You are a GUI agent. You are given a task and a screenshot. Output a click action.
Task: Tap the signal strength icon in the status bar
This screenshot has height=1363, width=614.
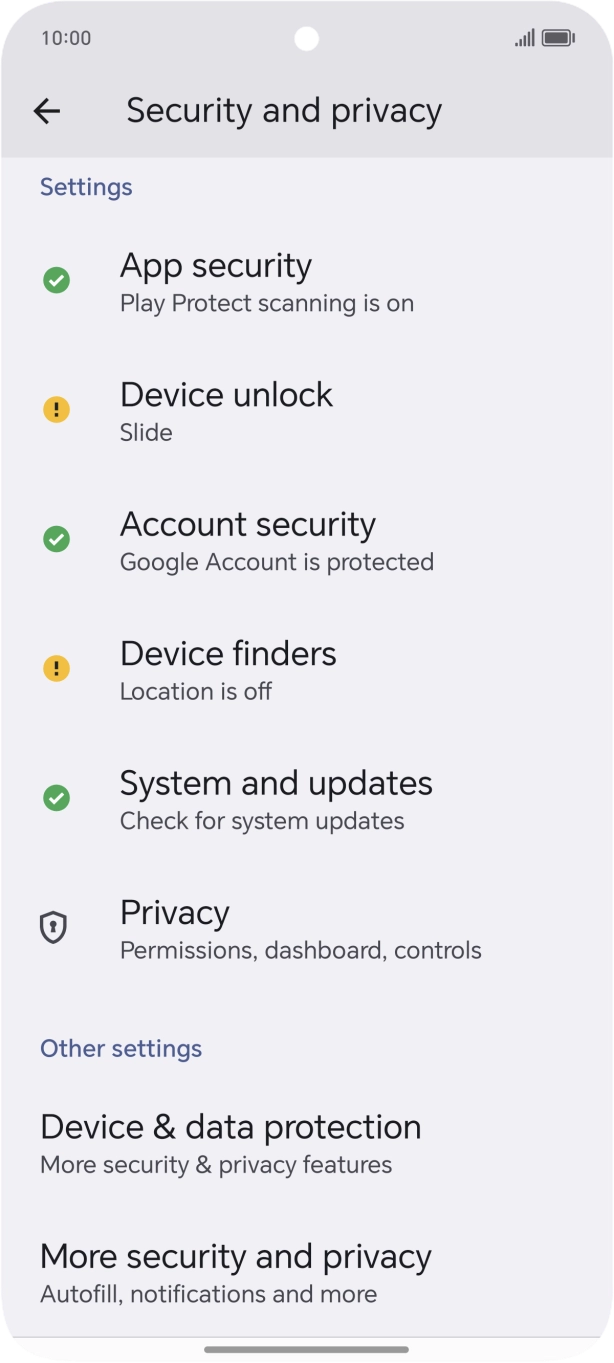pyautogui.click(x=522, y=38)
